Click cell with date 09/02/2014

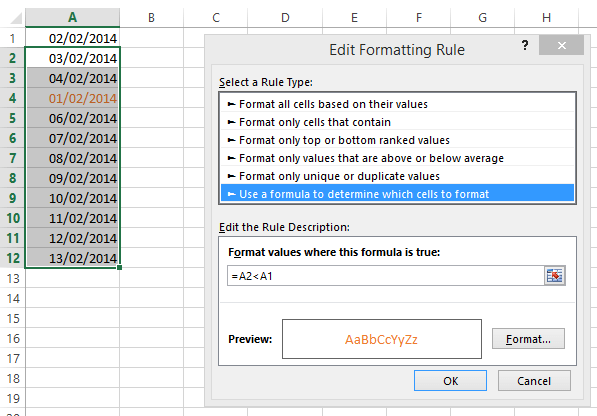[x=72, y=178]
